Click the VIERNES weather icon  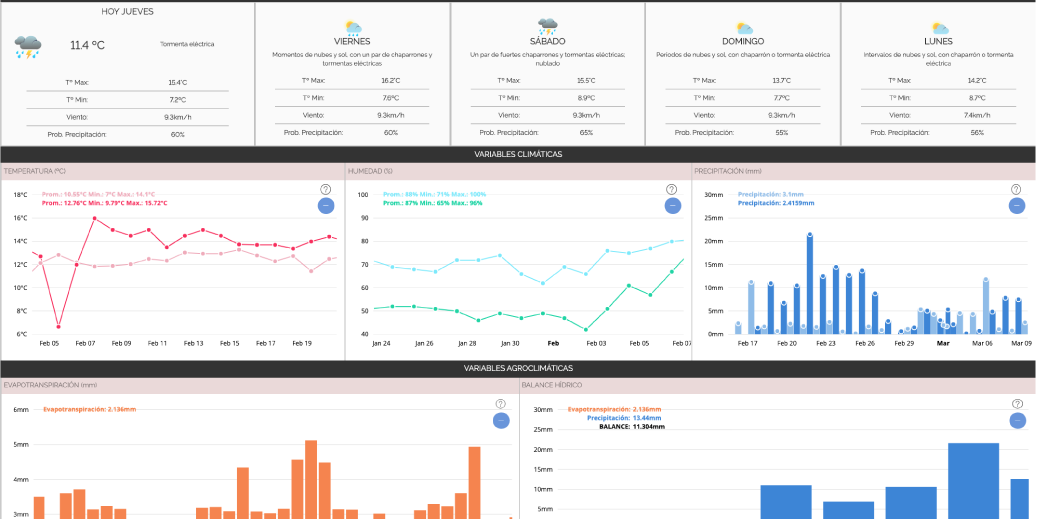click(353, 28)
